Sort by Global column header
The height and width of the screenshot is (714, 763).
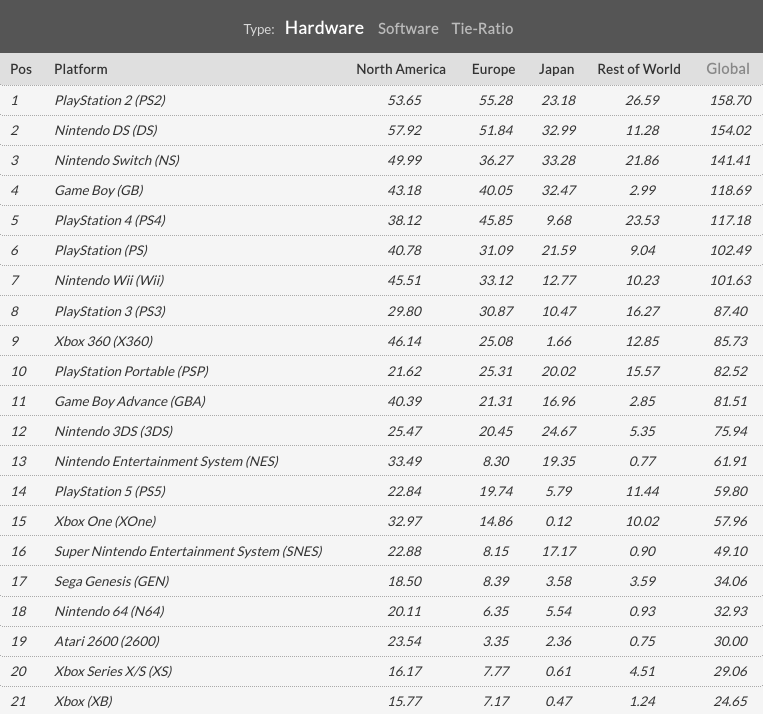coord(728,69)
